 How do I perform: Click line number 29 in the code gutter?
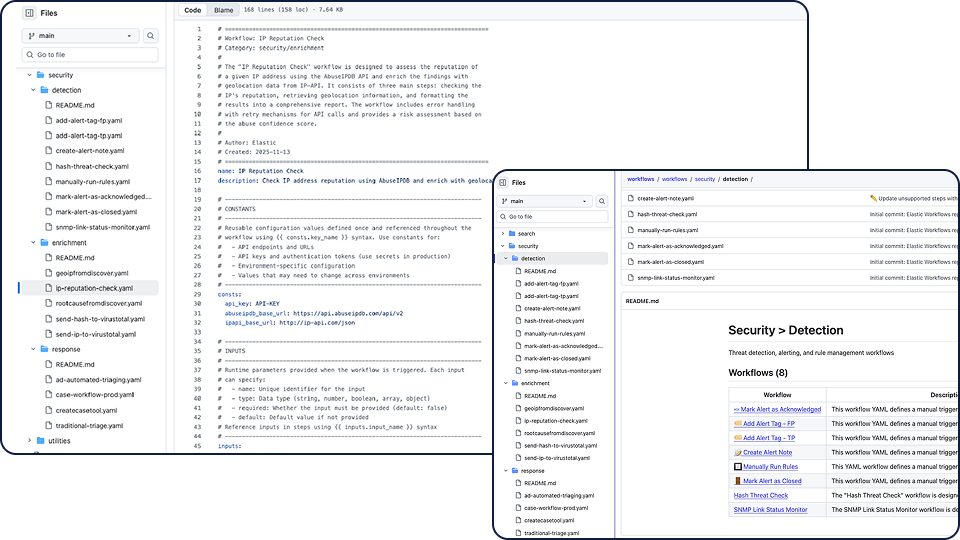tap(198, 294)
